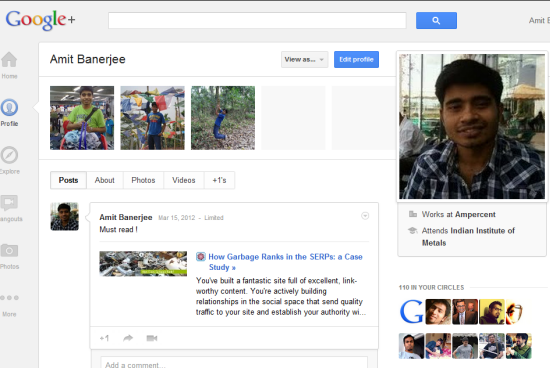Open the second avatar in the top circles row
550x368 pixels.
(438, 312)
